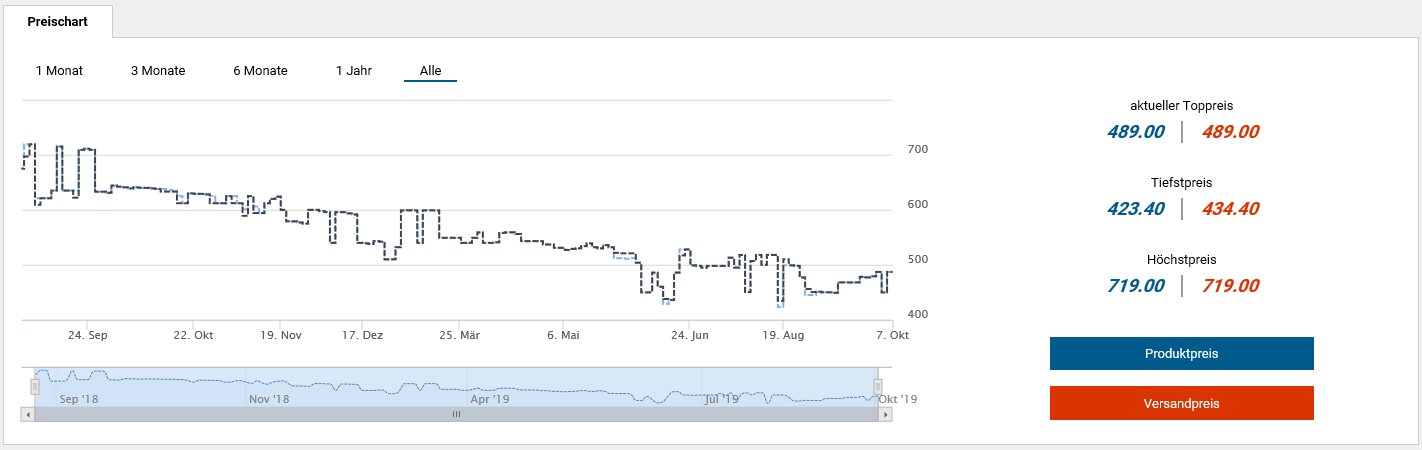Select the 1 Monat time range
The width and height of the screenshot is (1422, 450).
coord(59,71)
